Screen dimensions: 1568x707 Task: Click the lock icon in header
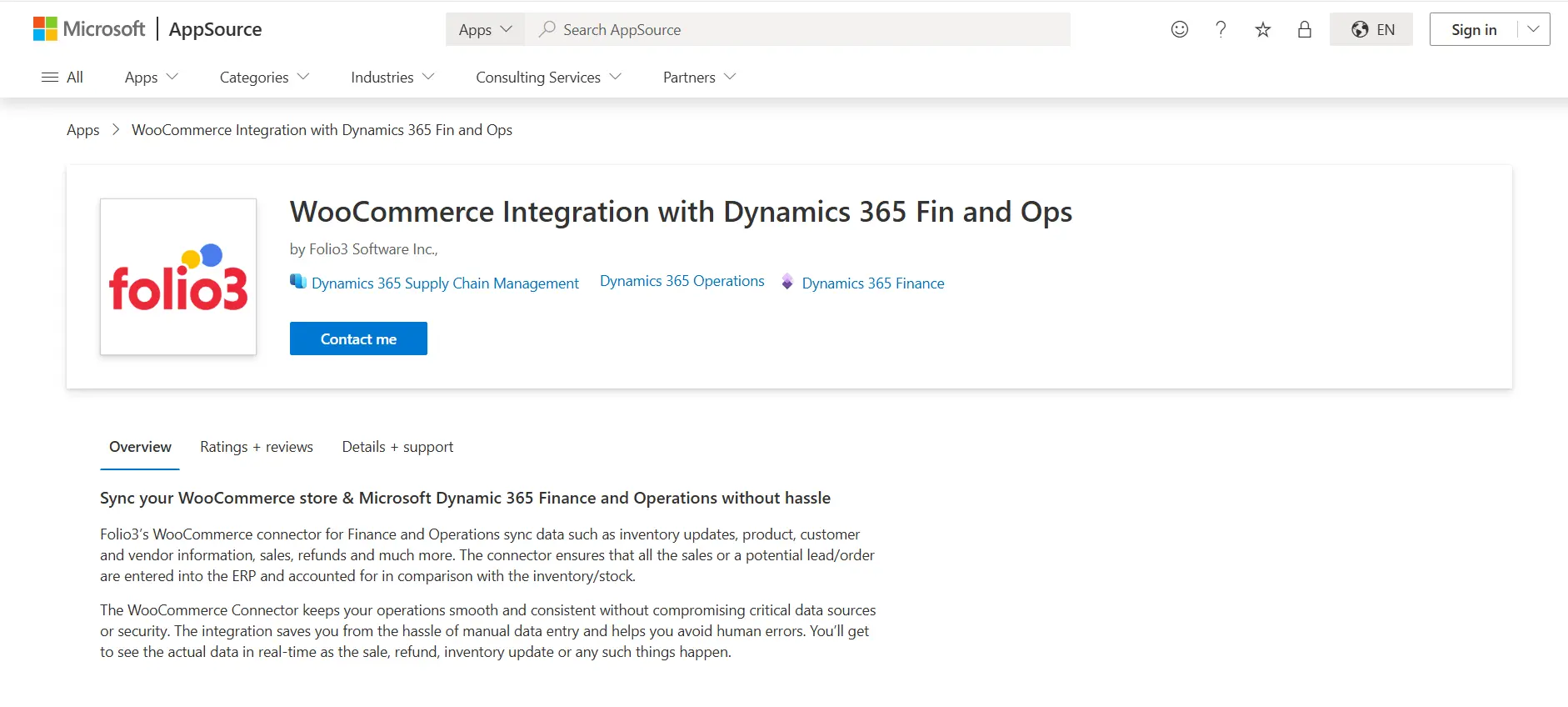pos(1304,30)
